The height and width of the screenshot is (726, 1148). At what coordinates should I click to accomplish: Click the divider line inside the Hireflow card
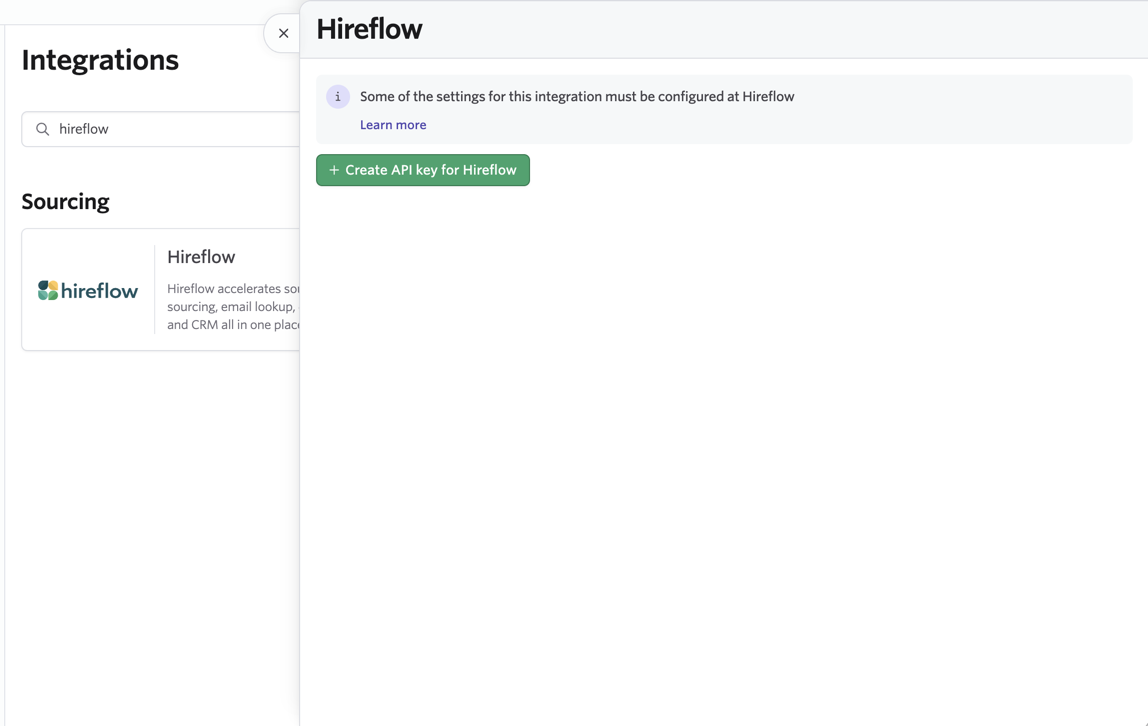click(154, 290)
